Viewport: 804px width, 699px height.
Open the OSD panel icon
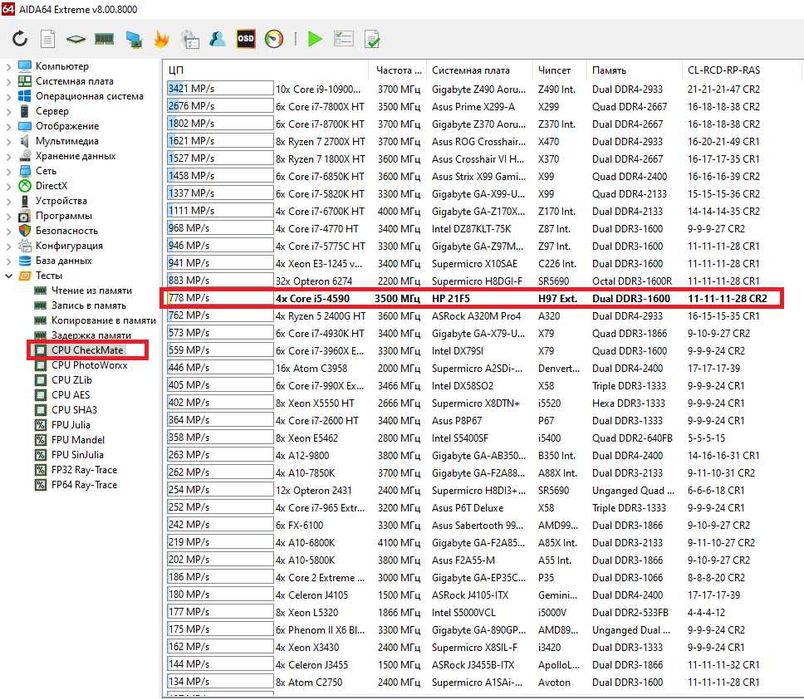246,39
